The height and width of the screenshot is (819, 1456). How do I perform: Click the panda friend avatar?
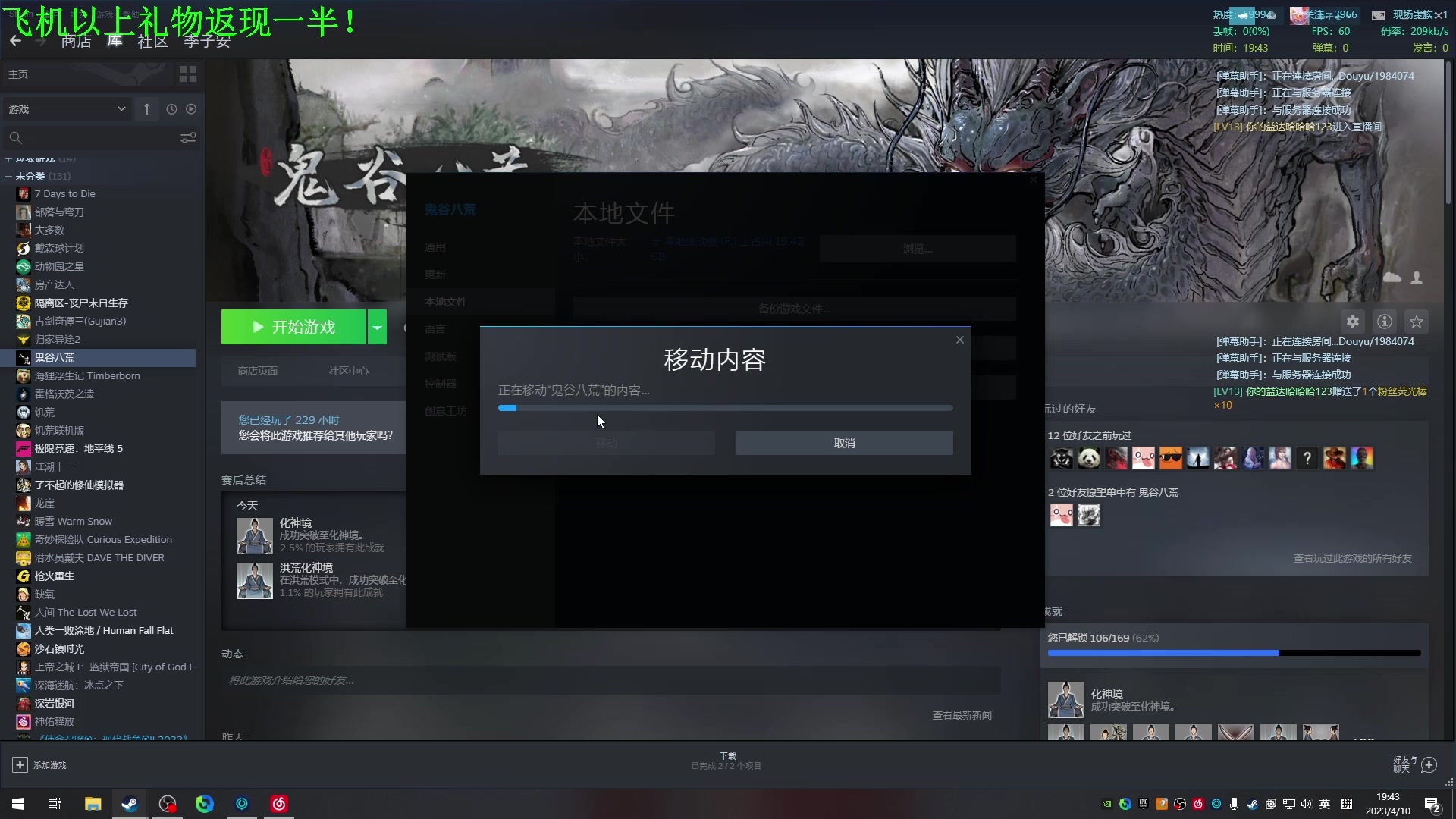pos(1089,458)
